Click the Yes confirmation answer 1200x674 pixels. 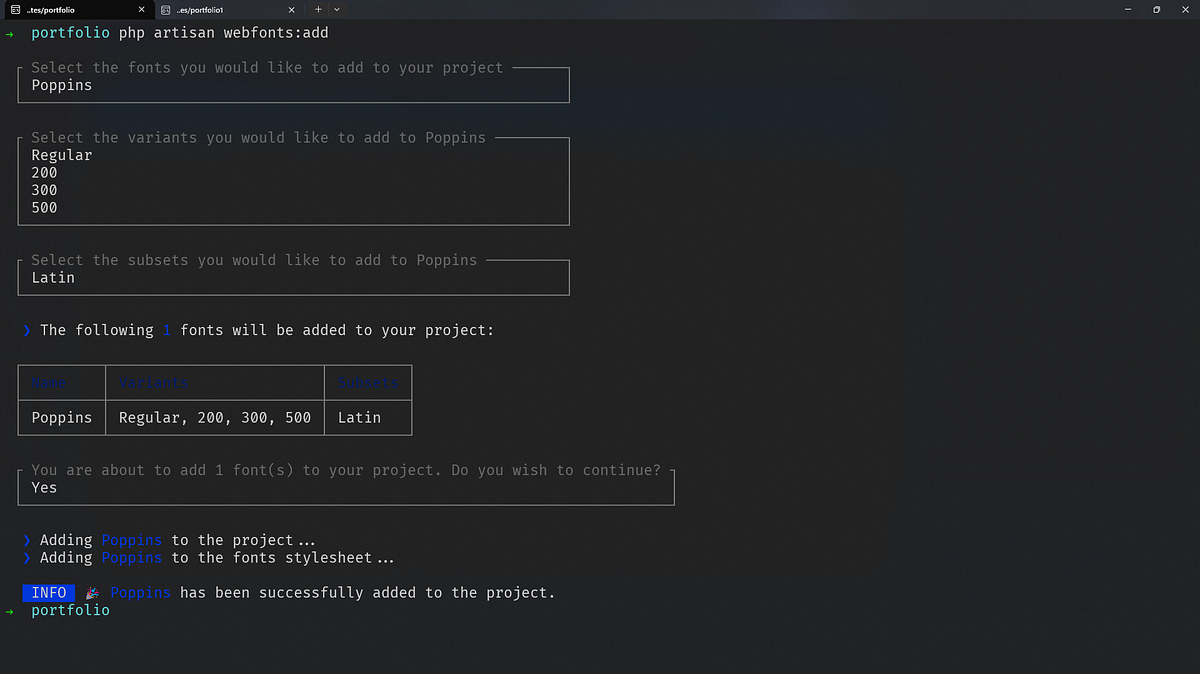tap(43, 487)
